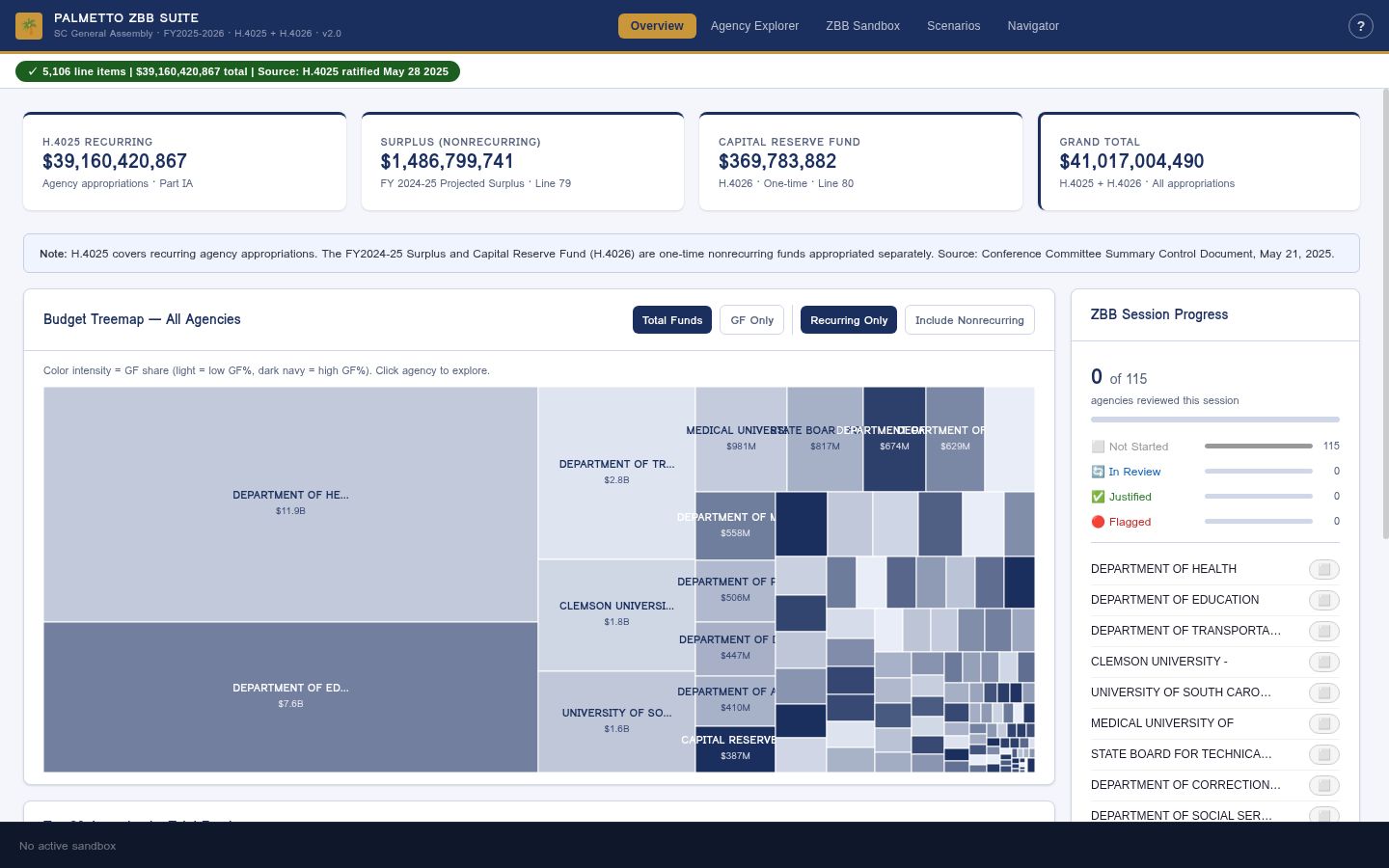Open the $506M Department treemap tile
1389x868 pixels.
tap(735, 590)
